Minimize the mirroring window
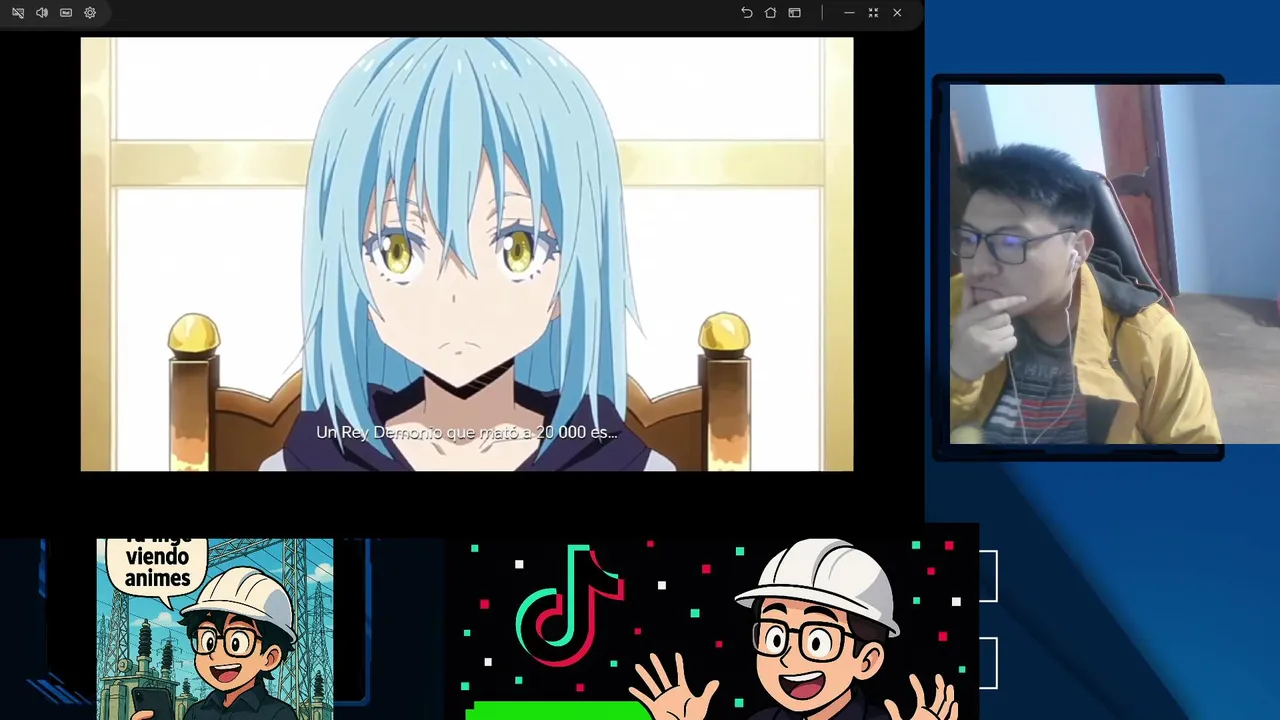Screen dimensions: 1280x720 pyautogui.click(x=849, y=13)
